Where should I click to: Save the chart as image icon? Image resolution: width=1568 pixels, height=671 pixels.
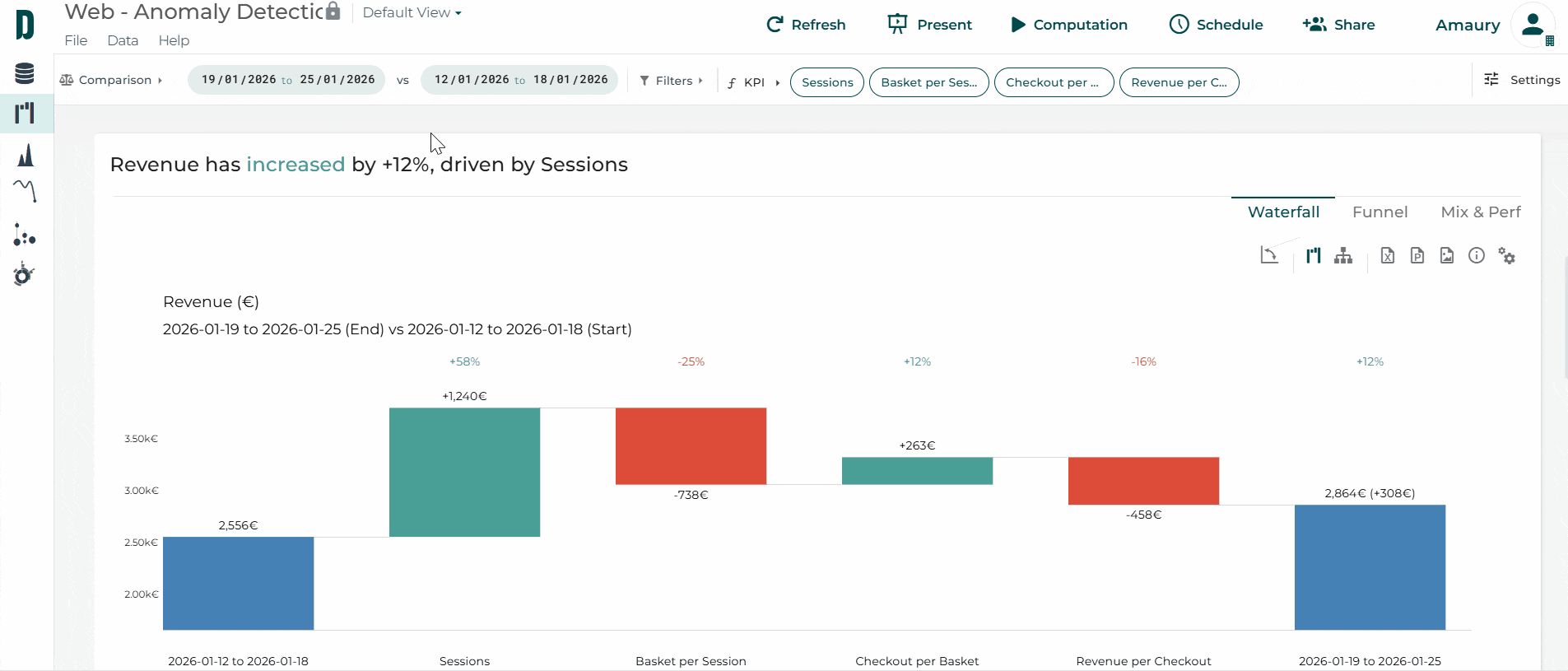pos(1447,256)
